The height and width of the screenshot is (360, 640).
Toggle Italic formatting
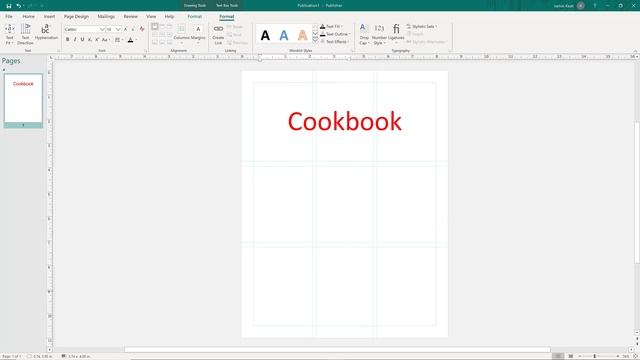click(x=75, y=40)
